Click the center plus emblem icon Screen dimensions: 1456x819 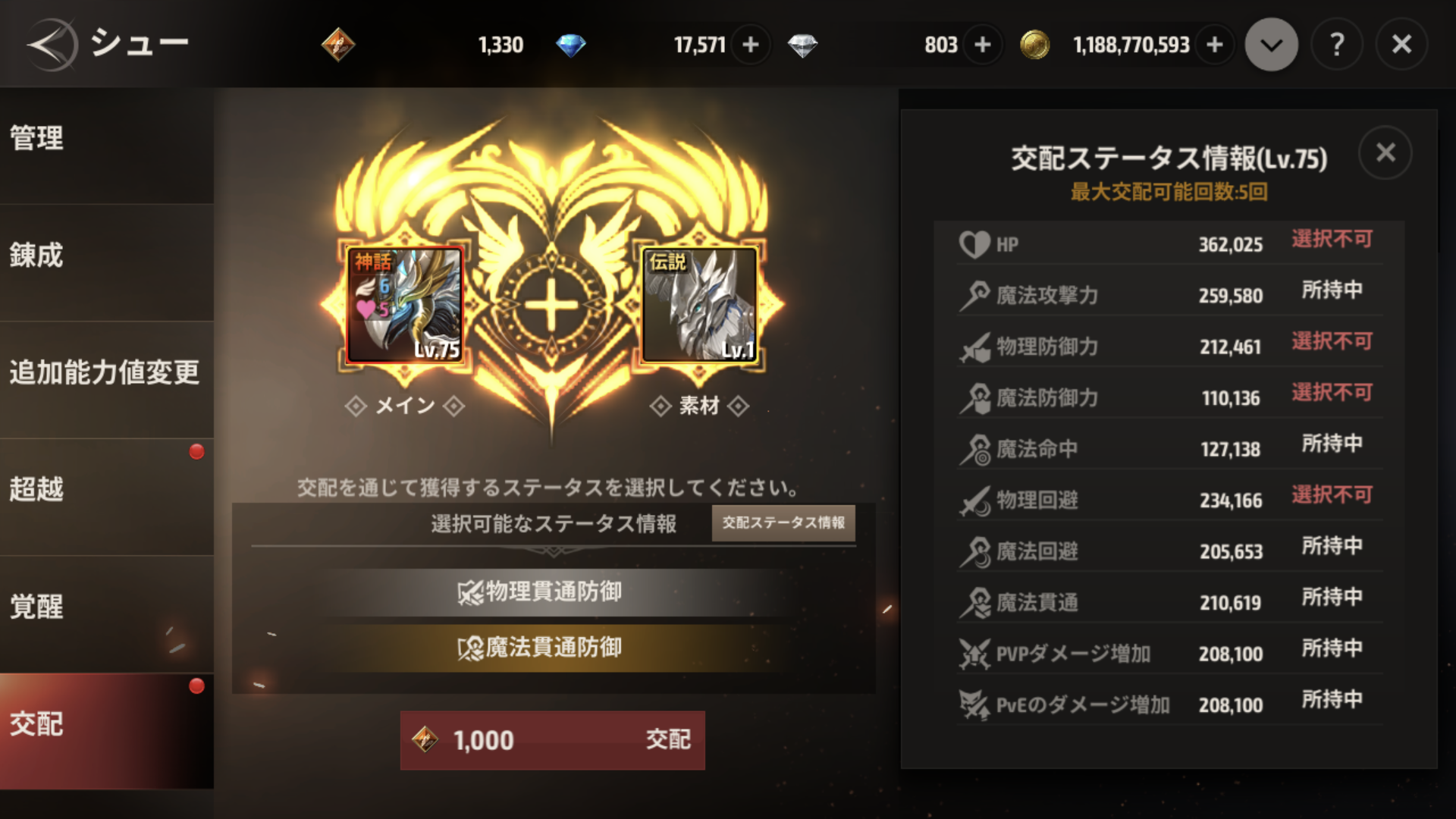tap(551, 306)
